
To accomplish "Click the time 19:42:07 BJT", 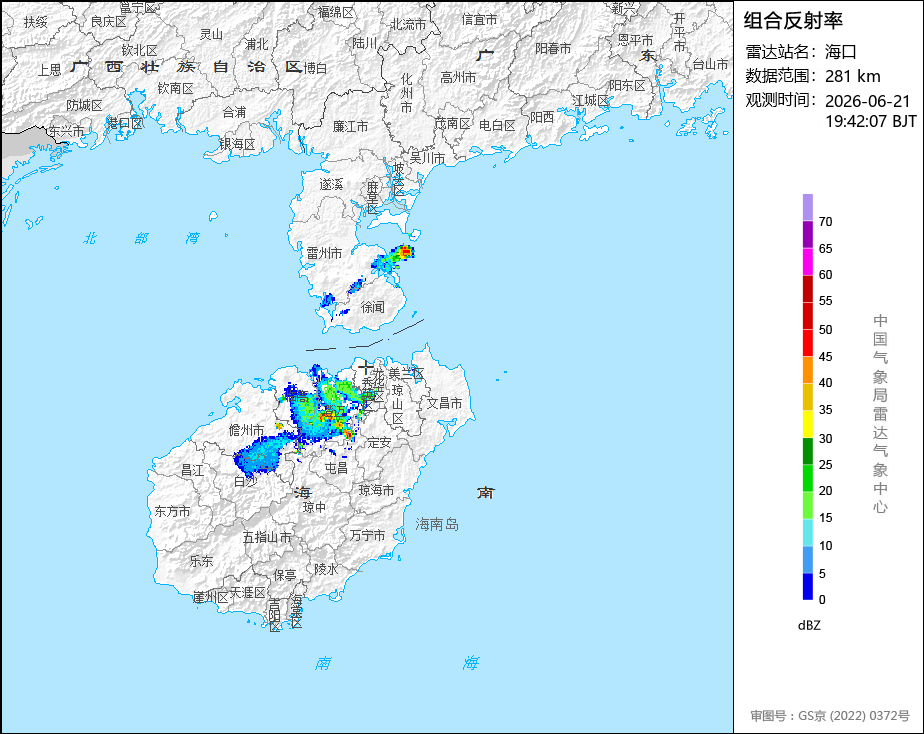I will [x=870, y=121].
